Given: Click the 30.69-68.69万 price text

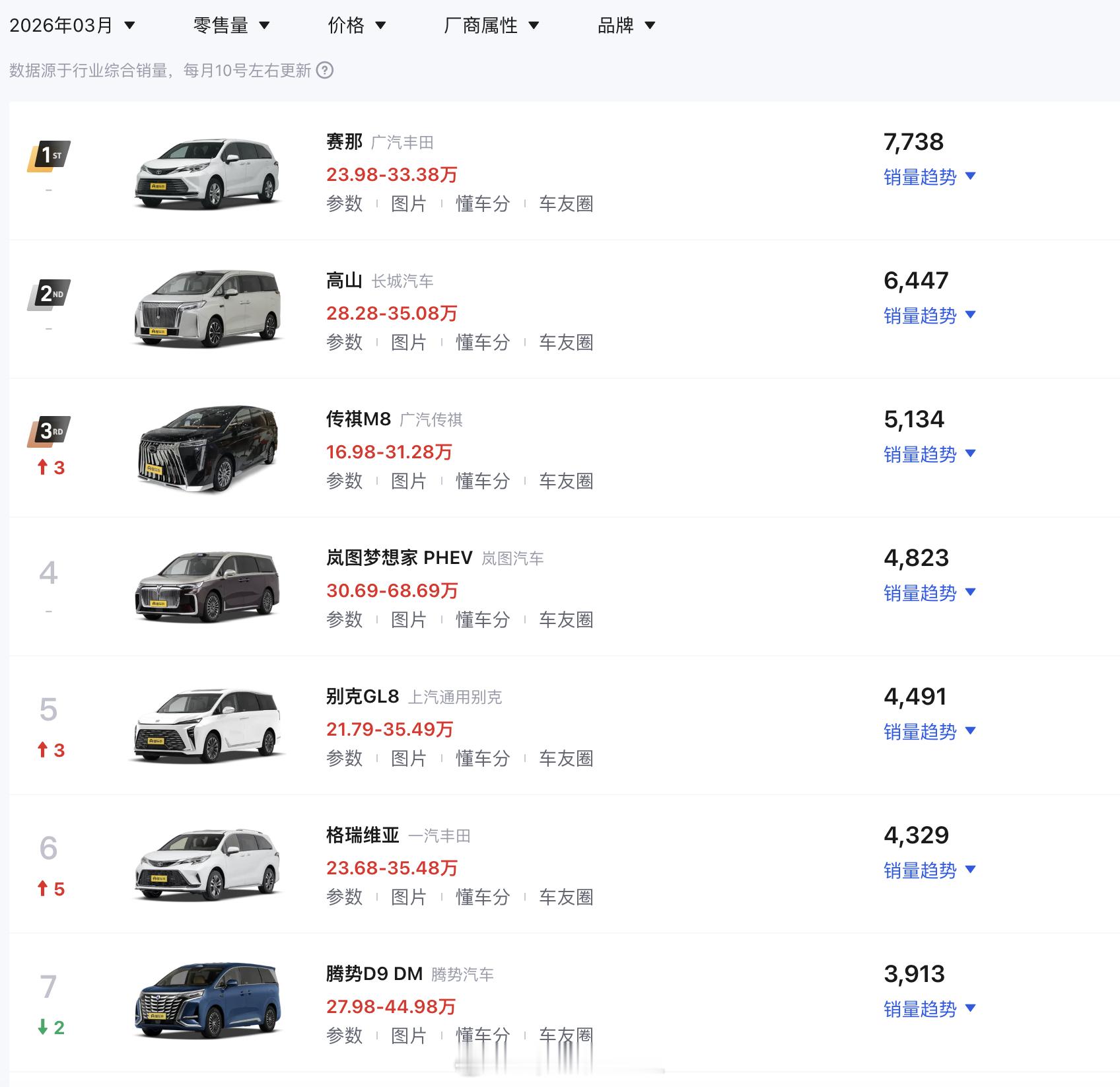Looking at the screenshot, I should 392,590.
